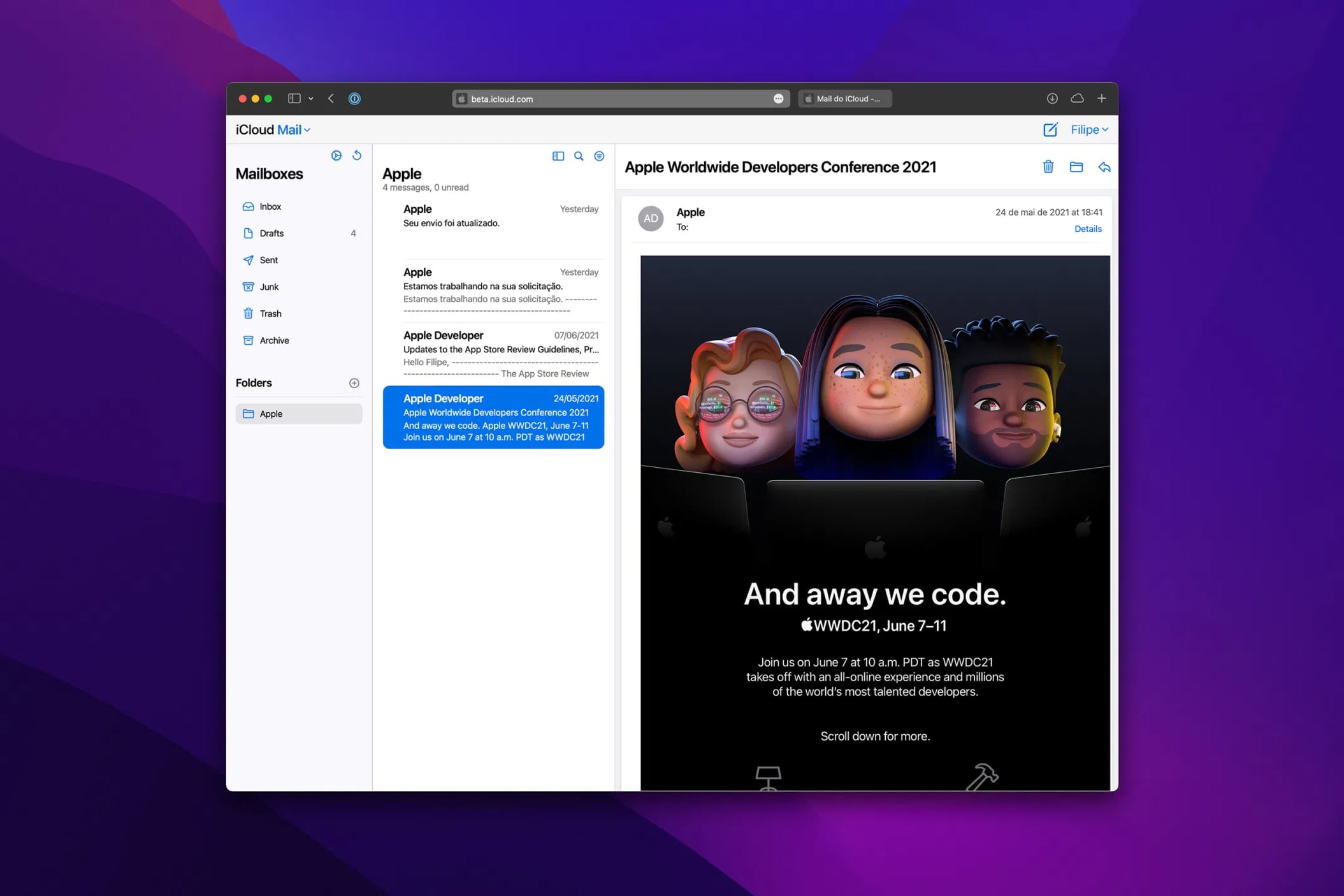Click the compose new message icon

[1050, 130]
